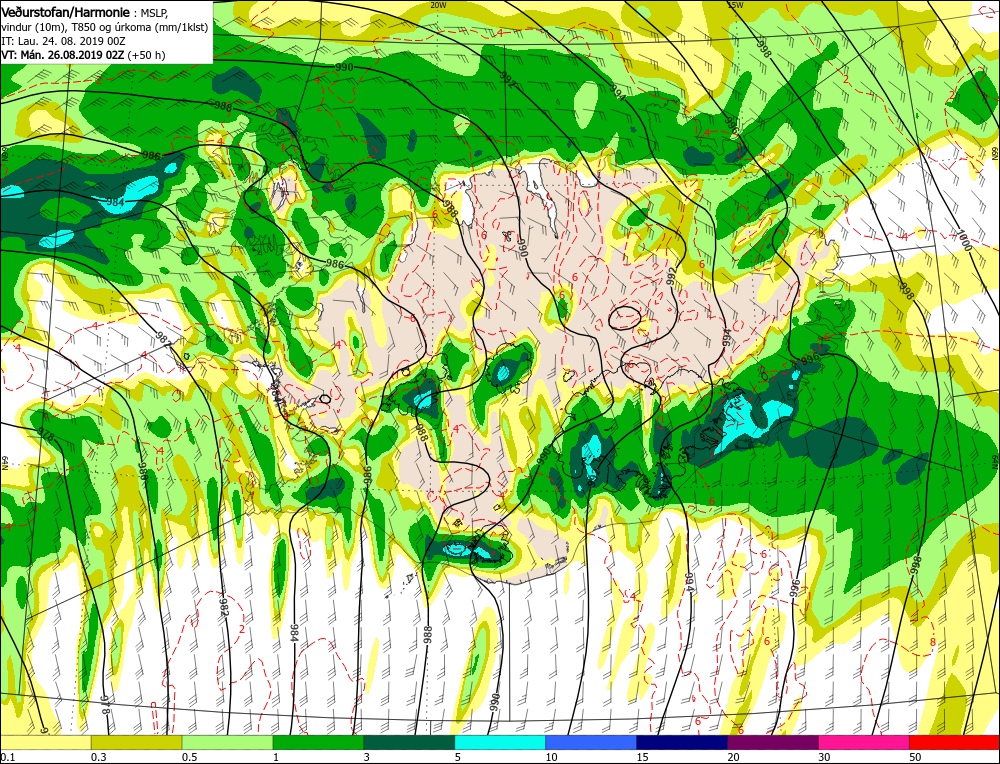Pick the dark green 3 mm legend swatch
Screen dimensions: 1000x764
click(x=409, y=742)
